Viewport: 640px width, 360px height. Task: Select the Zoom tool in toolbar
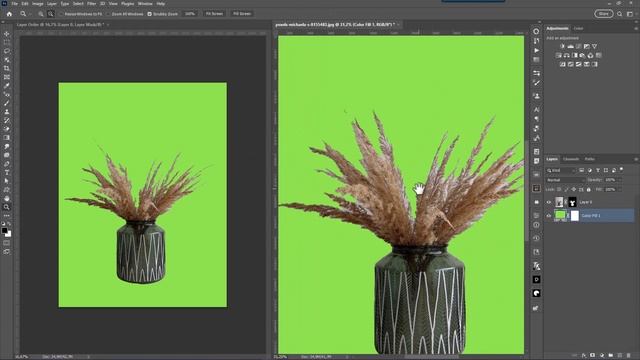[7, 207]
